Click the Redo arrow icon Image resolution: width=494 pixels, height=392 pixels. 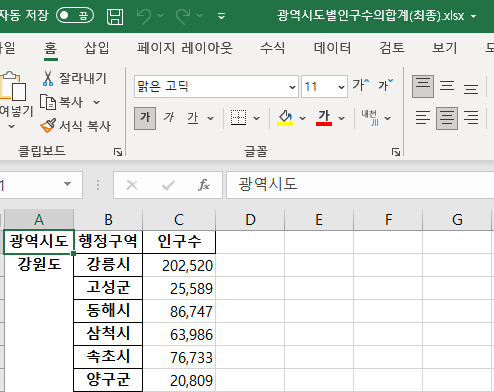coord(183,16)
